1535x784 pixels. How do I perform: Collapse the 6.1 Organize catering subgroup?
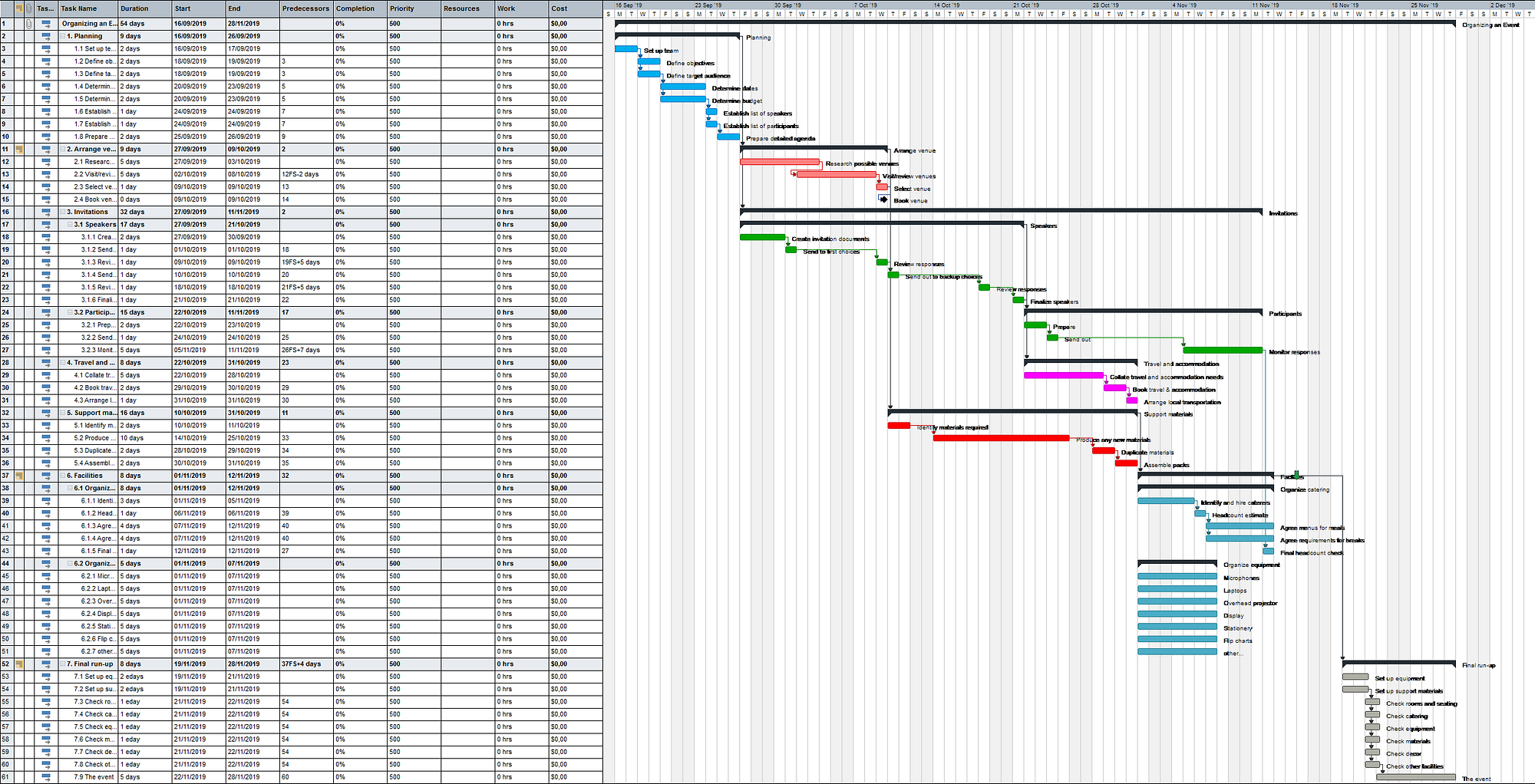[71, 488]
